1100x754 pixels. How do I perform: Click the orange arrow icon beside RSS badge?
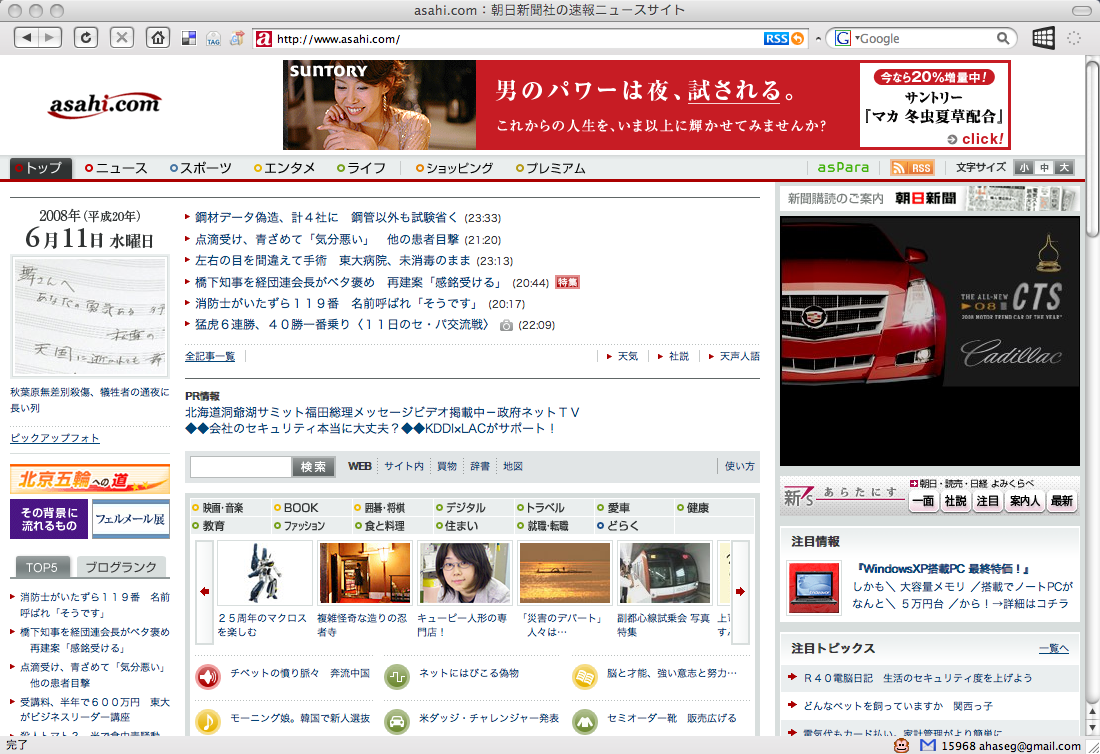click(x=798, y=39)
